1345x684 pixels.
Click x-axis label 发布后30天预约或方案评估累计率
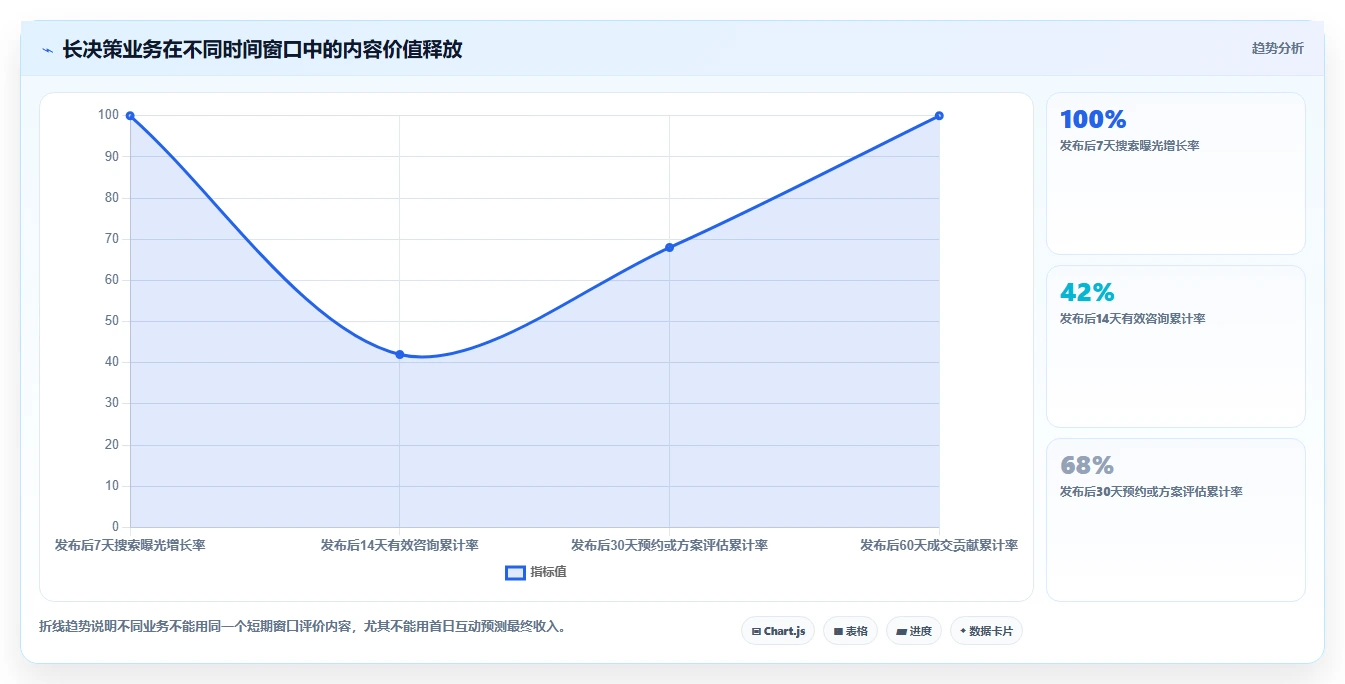(669, 545)
